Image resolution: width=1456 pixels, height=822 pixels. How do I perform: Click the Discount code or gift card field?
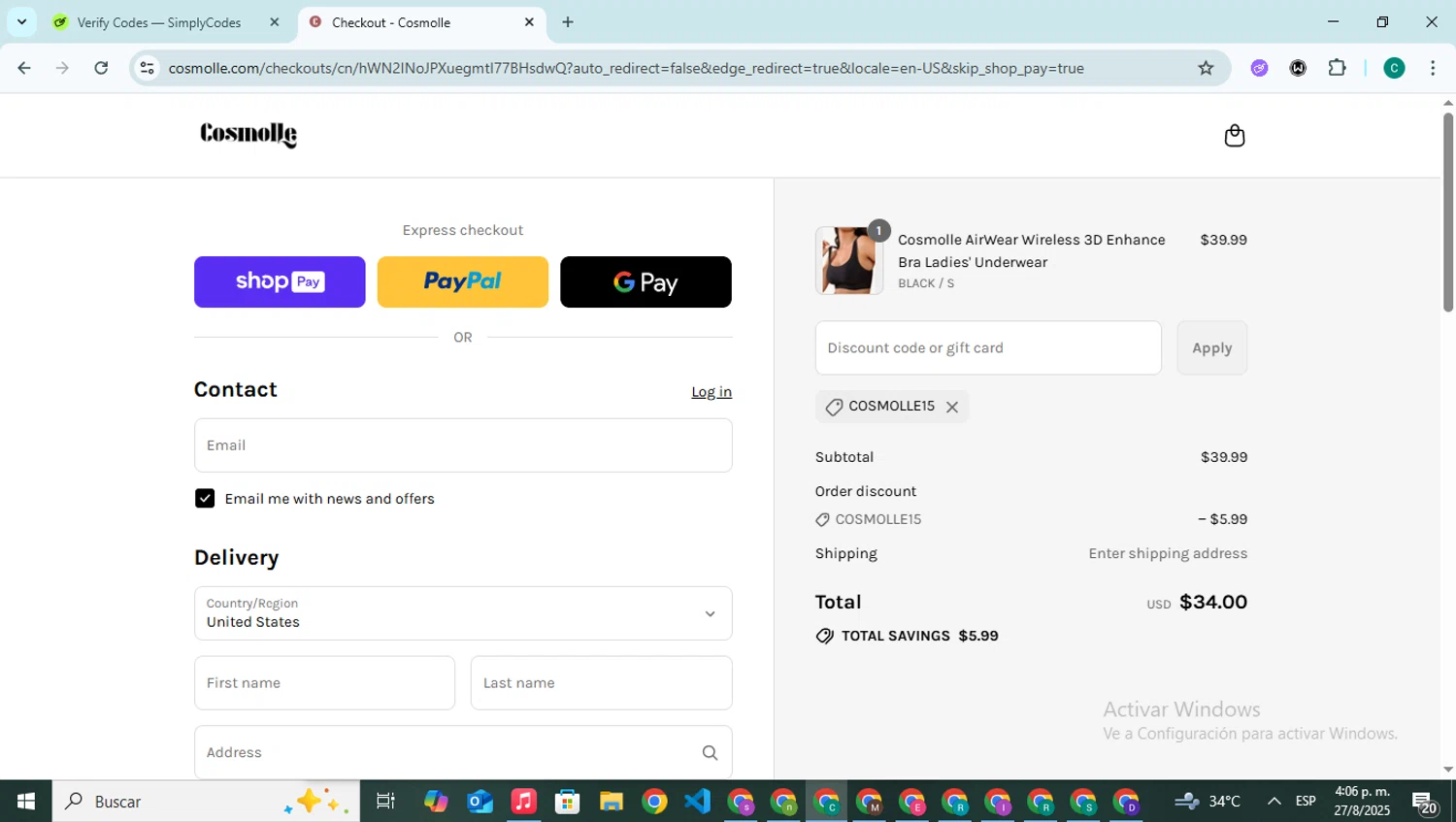tap(988, 347)
